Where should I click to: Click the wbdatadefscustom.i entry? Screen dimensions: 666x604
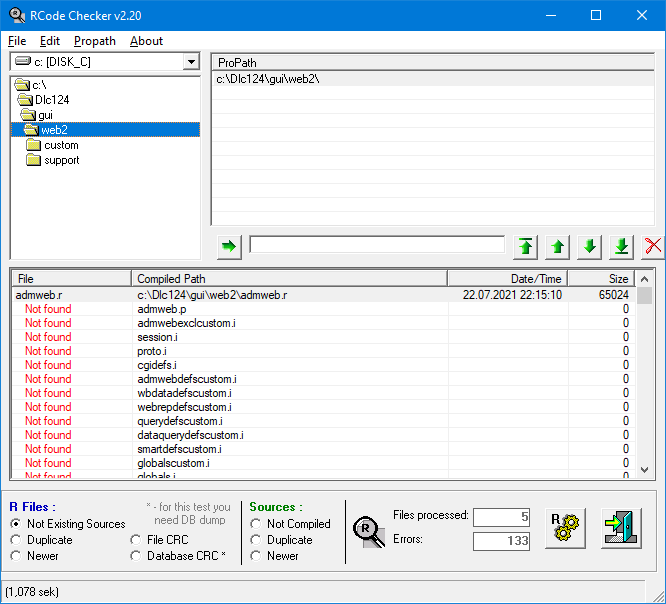[x=184, y=393]
